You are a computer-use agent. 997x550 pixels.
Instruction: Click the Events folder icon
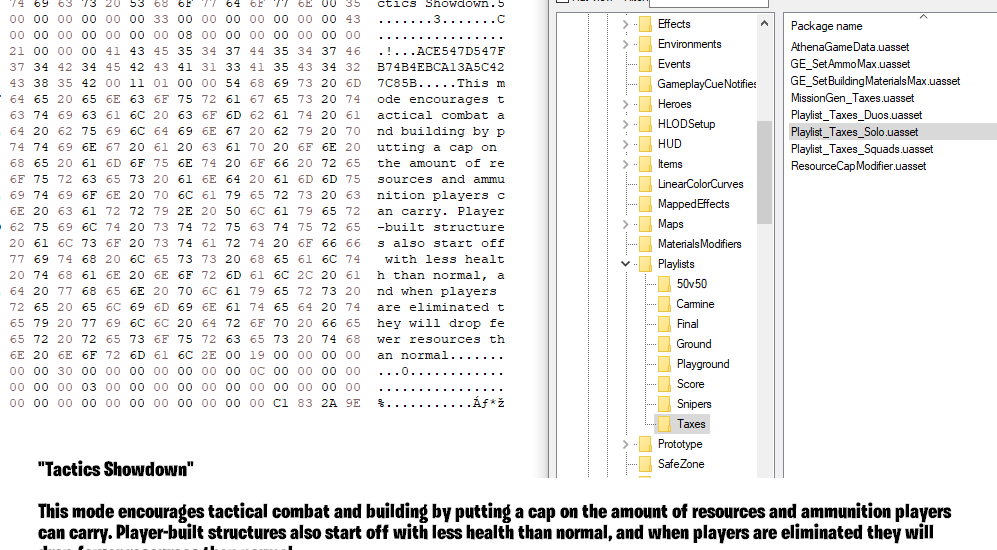[645, 64]
